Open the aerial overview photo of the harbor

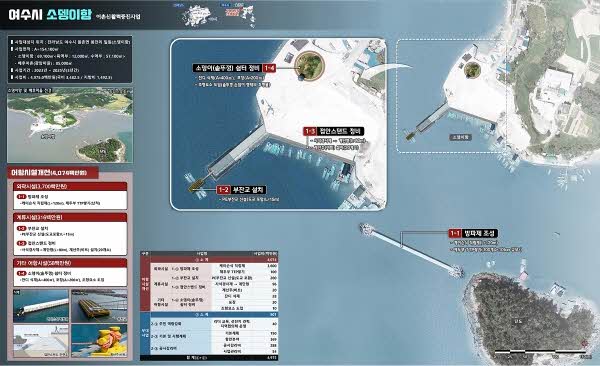coord(70,125)
